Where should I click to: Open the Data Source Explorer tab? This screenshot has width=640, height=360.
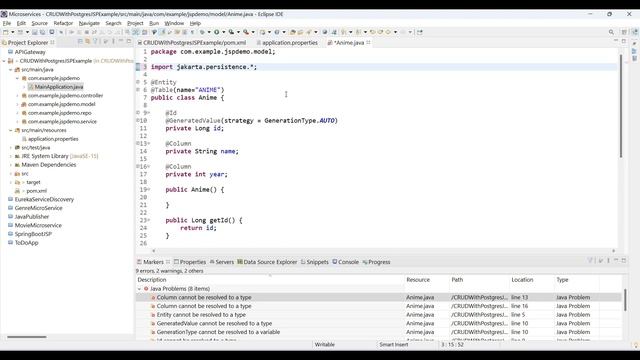[x=267, y=262]
